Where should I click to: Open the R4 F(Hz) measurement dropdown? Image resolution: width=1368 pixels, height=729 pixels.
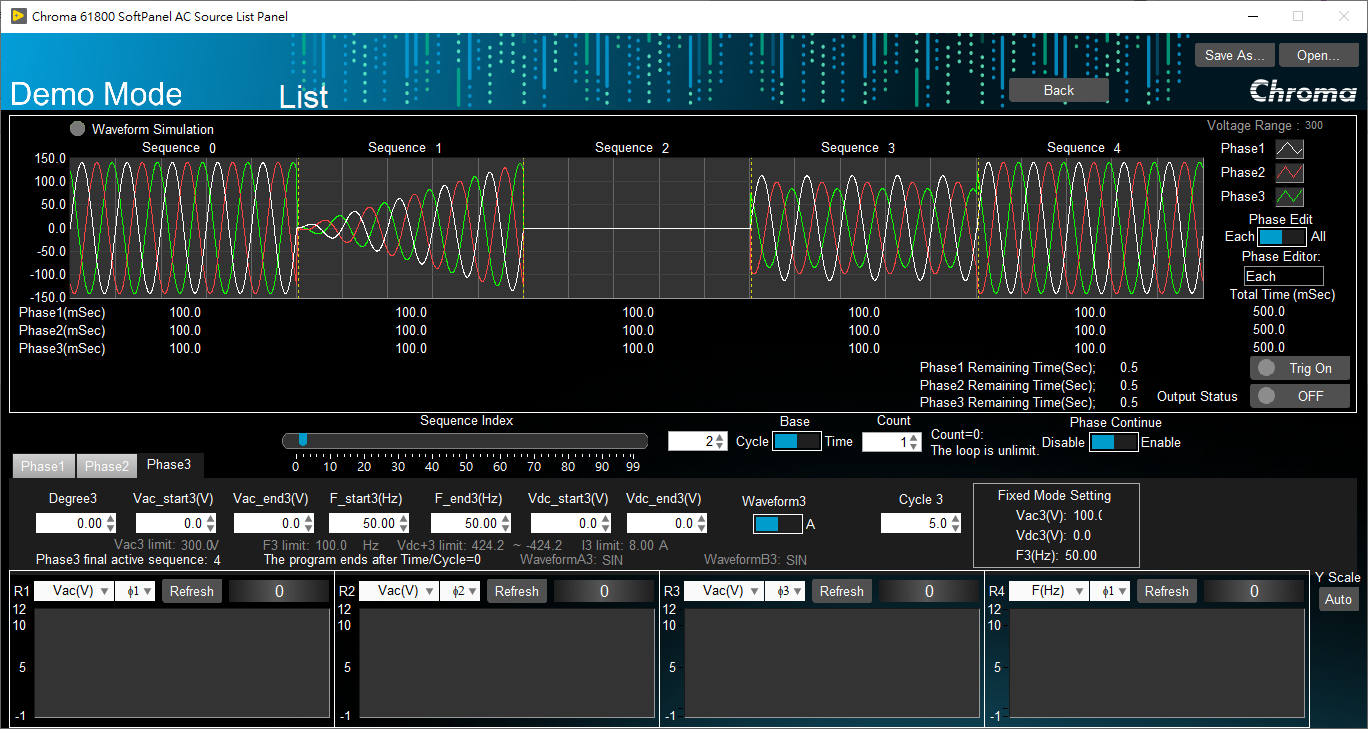click(x=1049, y=591)
